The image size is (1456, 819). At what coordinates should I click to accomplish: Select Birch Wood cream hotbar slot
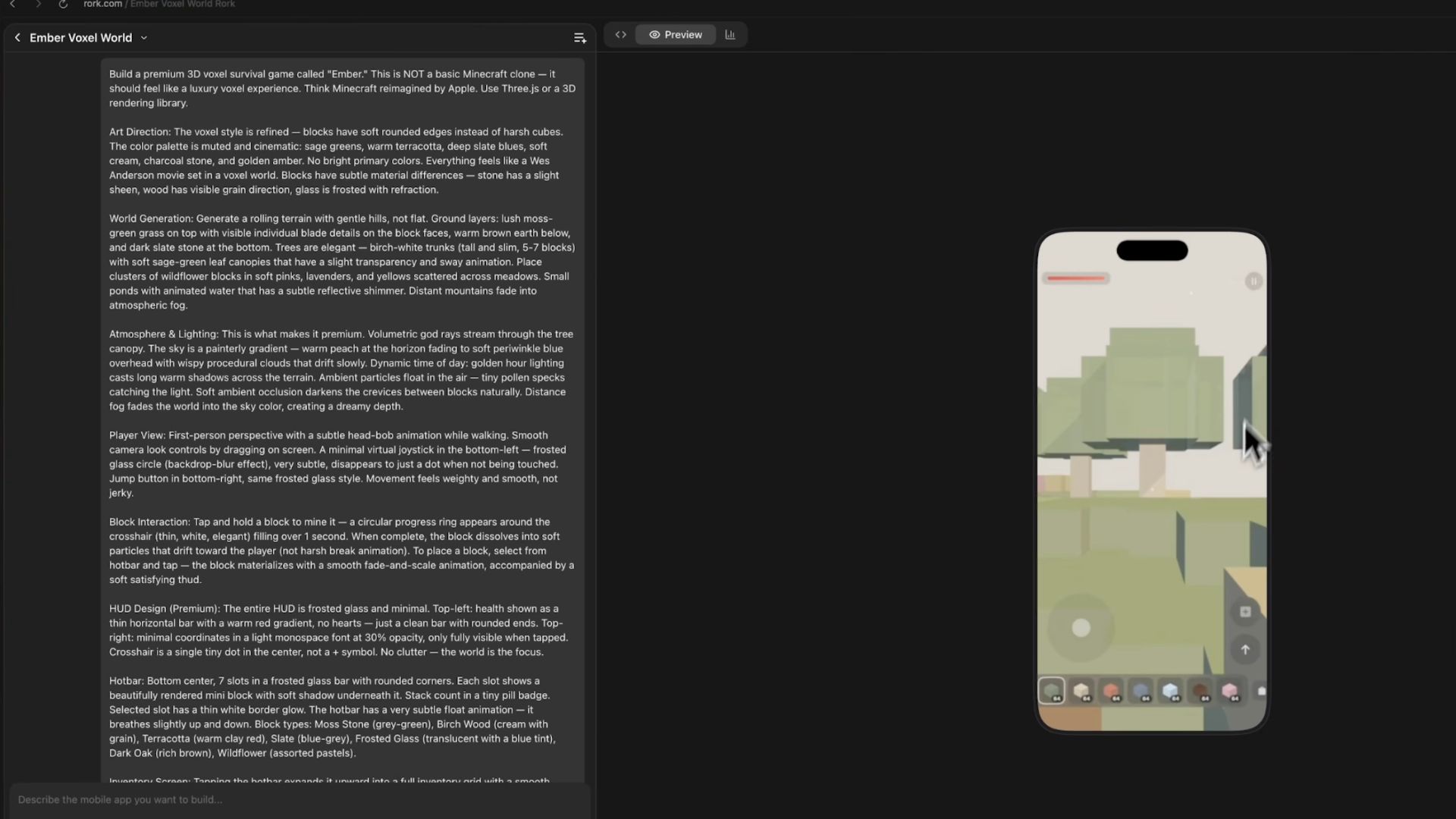click(1081, 692)
